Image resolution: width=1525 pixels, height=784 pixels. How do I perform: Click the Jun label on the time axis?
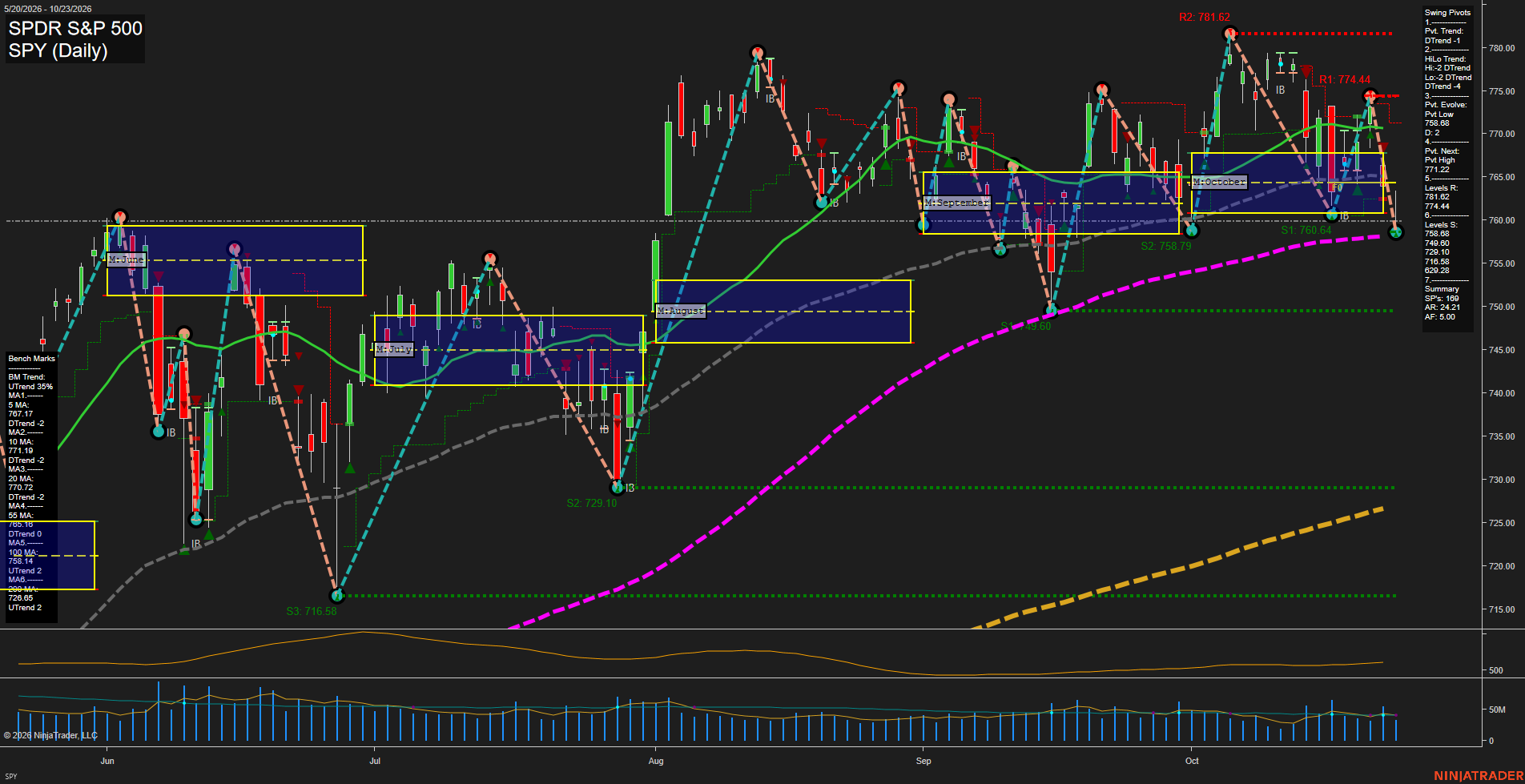107,761
